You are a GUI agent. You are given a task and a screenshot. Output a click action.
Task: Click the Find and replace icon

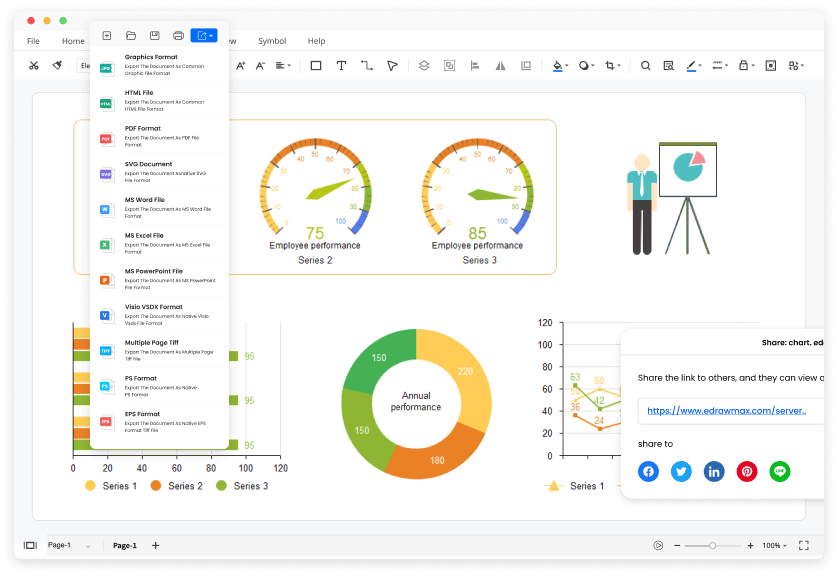[668, 65]
